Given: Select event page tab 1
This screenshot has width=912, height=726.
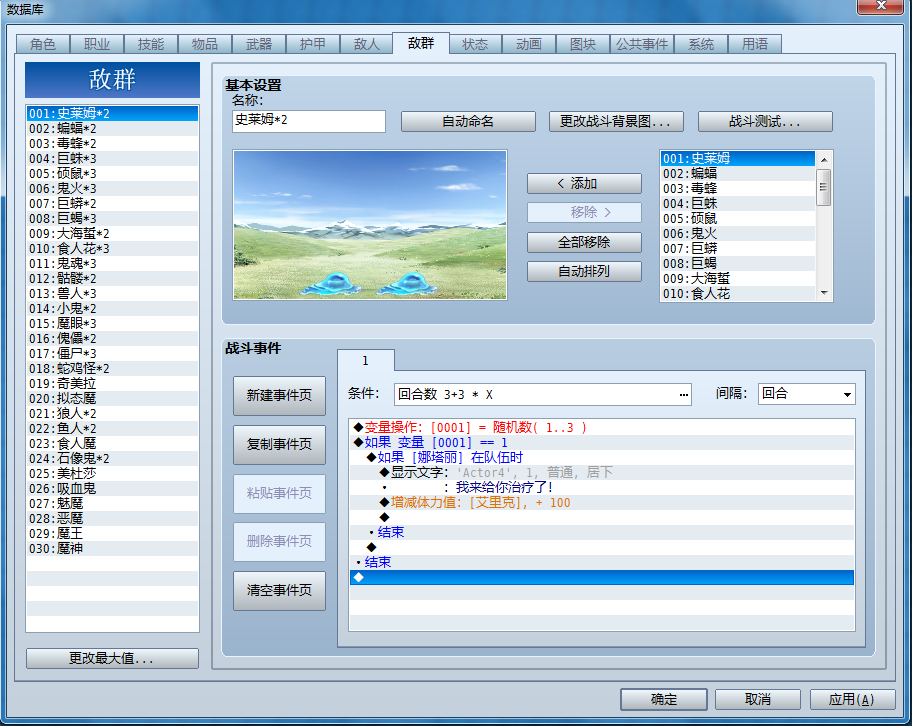Looking at the screenshot, I should (x=366, y=361).
